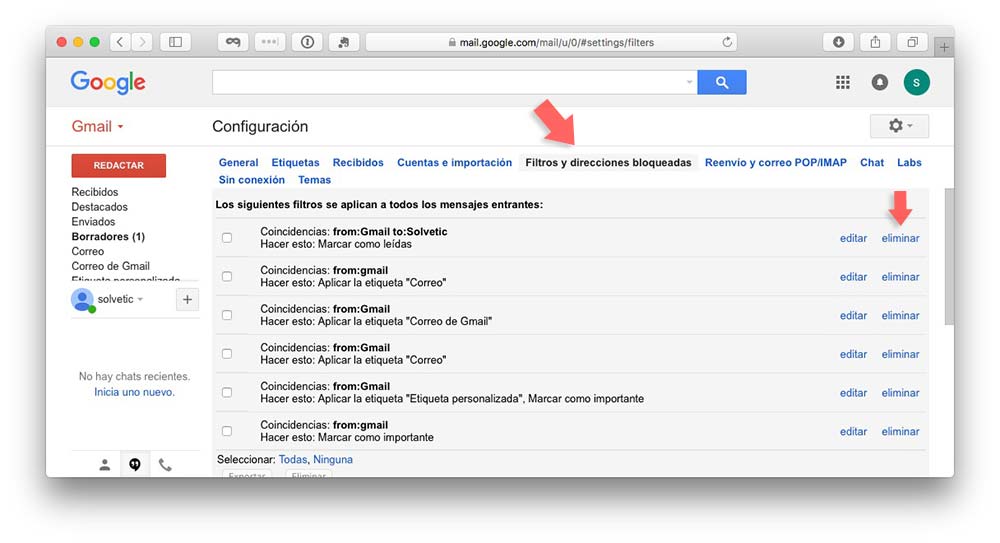The image size is (1000, 543).
Task: Tick the "Correo de Gmail" filter checkbox
Action: [227, 315]
